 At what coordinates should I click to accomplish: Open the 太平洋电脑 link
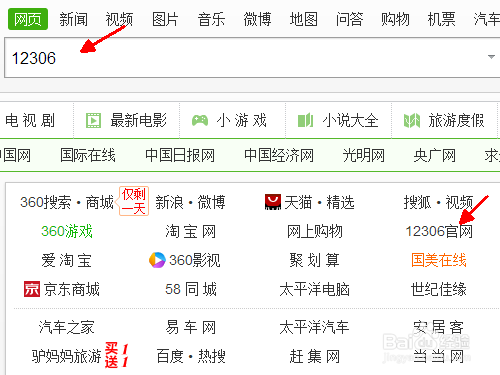coord(315,289)
